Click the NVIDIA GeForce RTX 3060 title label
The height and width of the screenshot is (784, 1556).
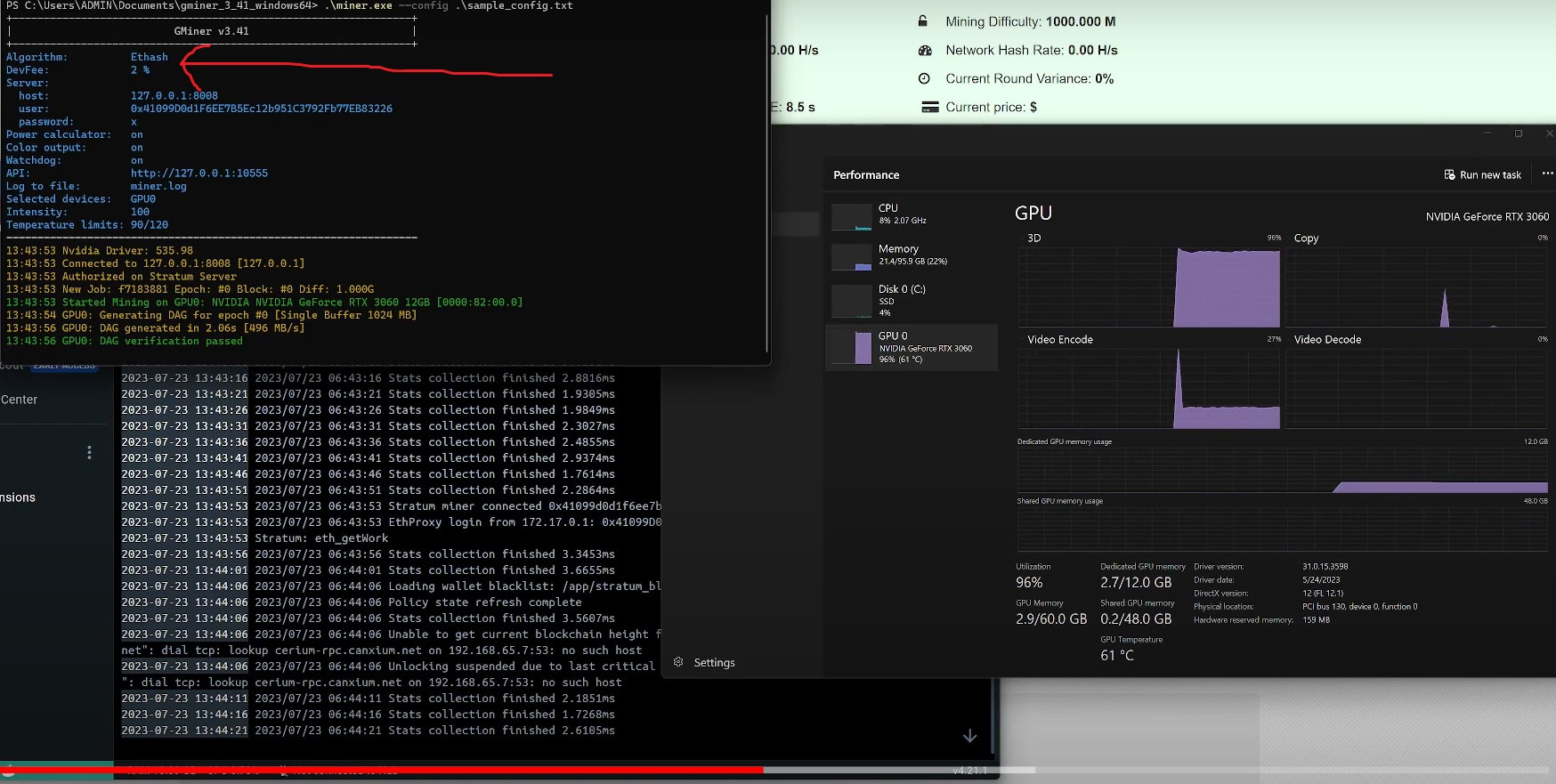(1487, 216)
